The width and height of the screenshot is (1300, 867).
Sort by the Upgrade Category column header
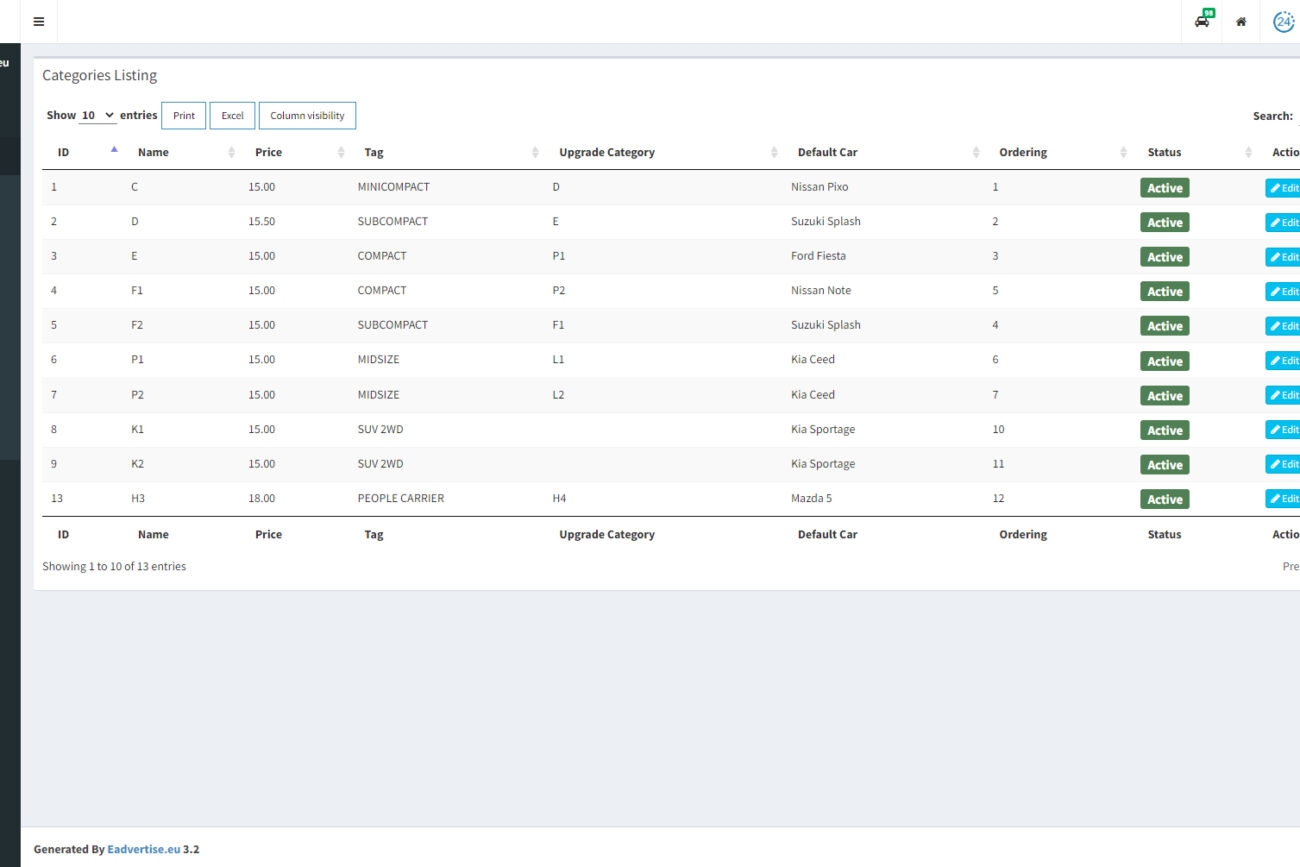coord(607,152)
